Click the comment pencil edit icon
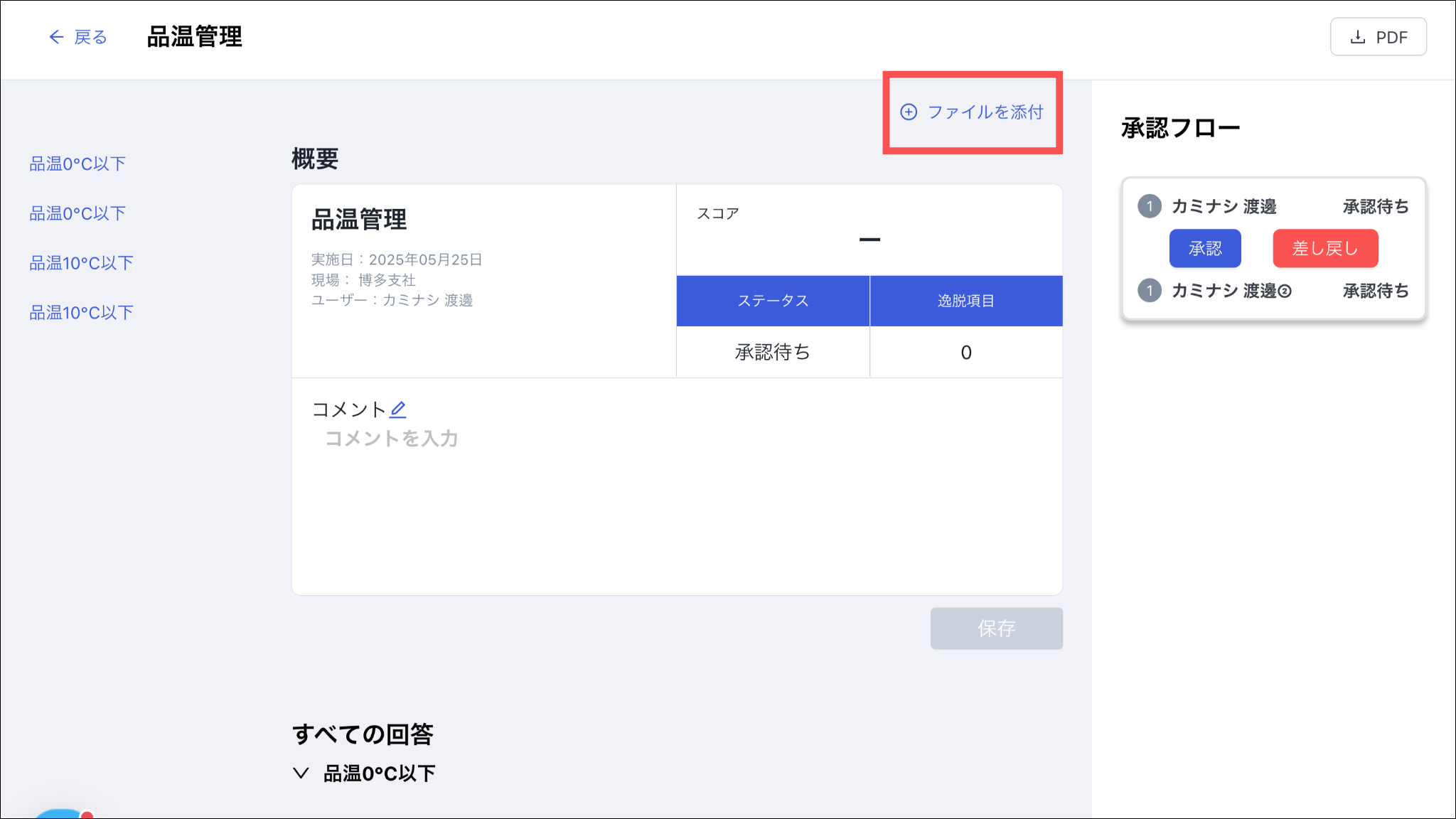The image size is (1456, 819). coord(398,409)
